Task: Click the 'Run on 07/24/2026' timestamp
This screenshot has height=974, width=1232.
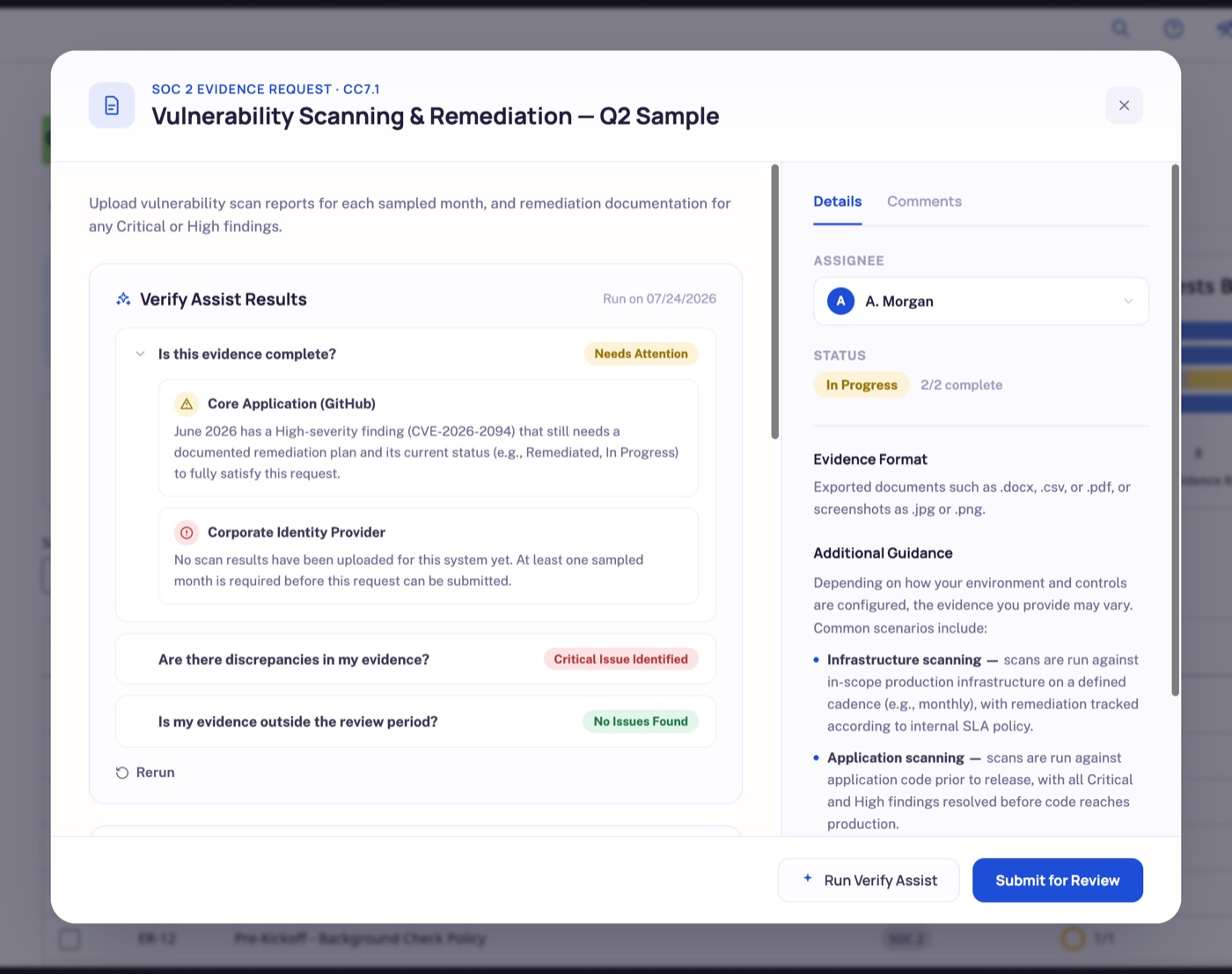Action: click(x=659, y=299)
